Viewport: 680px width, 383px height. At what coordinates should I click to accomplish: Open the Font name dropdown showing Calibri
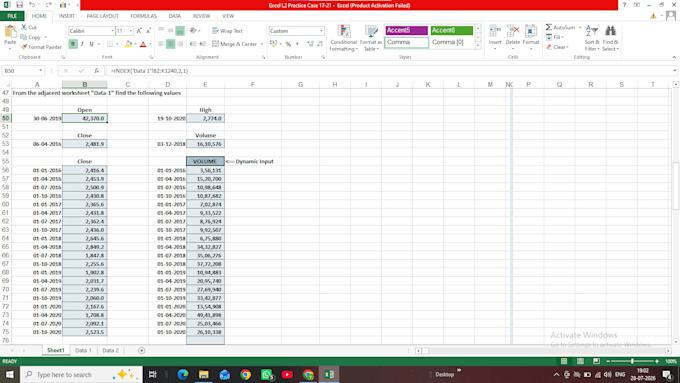click(112, 31)
